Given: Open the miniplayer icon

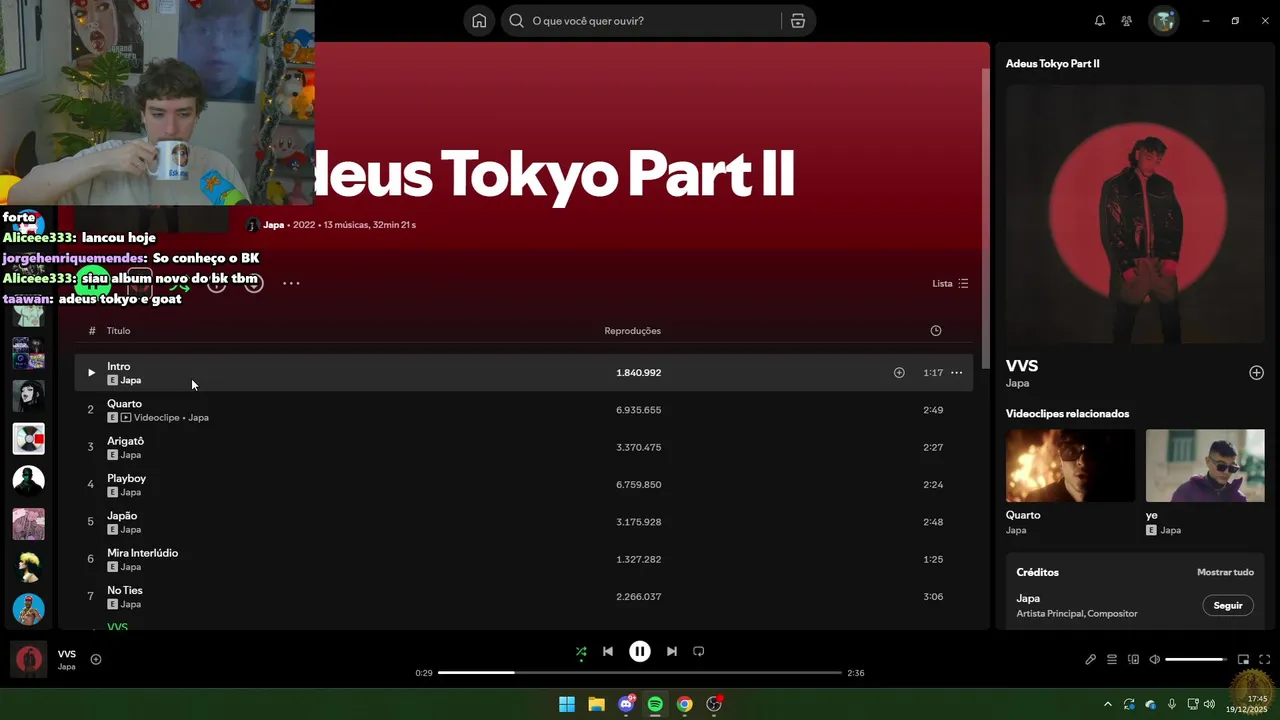Looking at the screenshot, I should [1243, 659].
